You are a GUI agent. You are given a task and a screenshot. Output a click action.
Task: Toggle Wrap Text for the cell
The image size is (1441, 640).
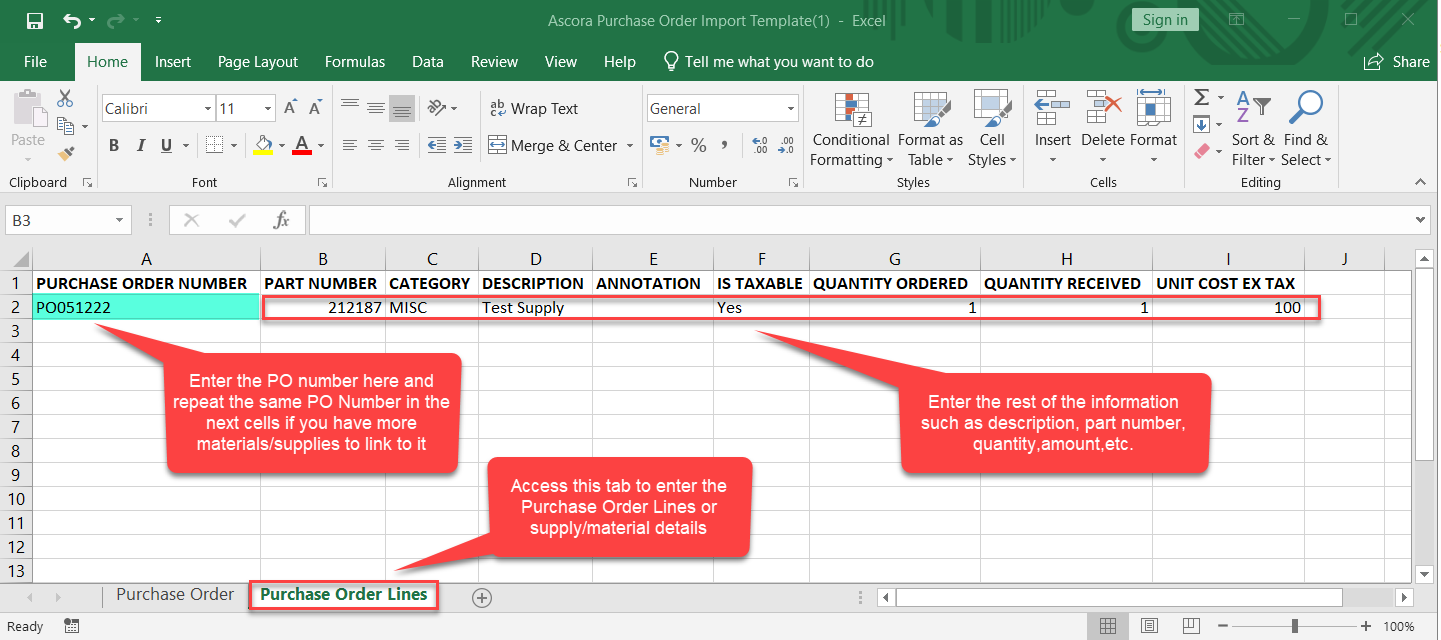pos(533,108)
